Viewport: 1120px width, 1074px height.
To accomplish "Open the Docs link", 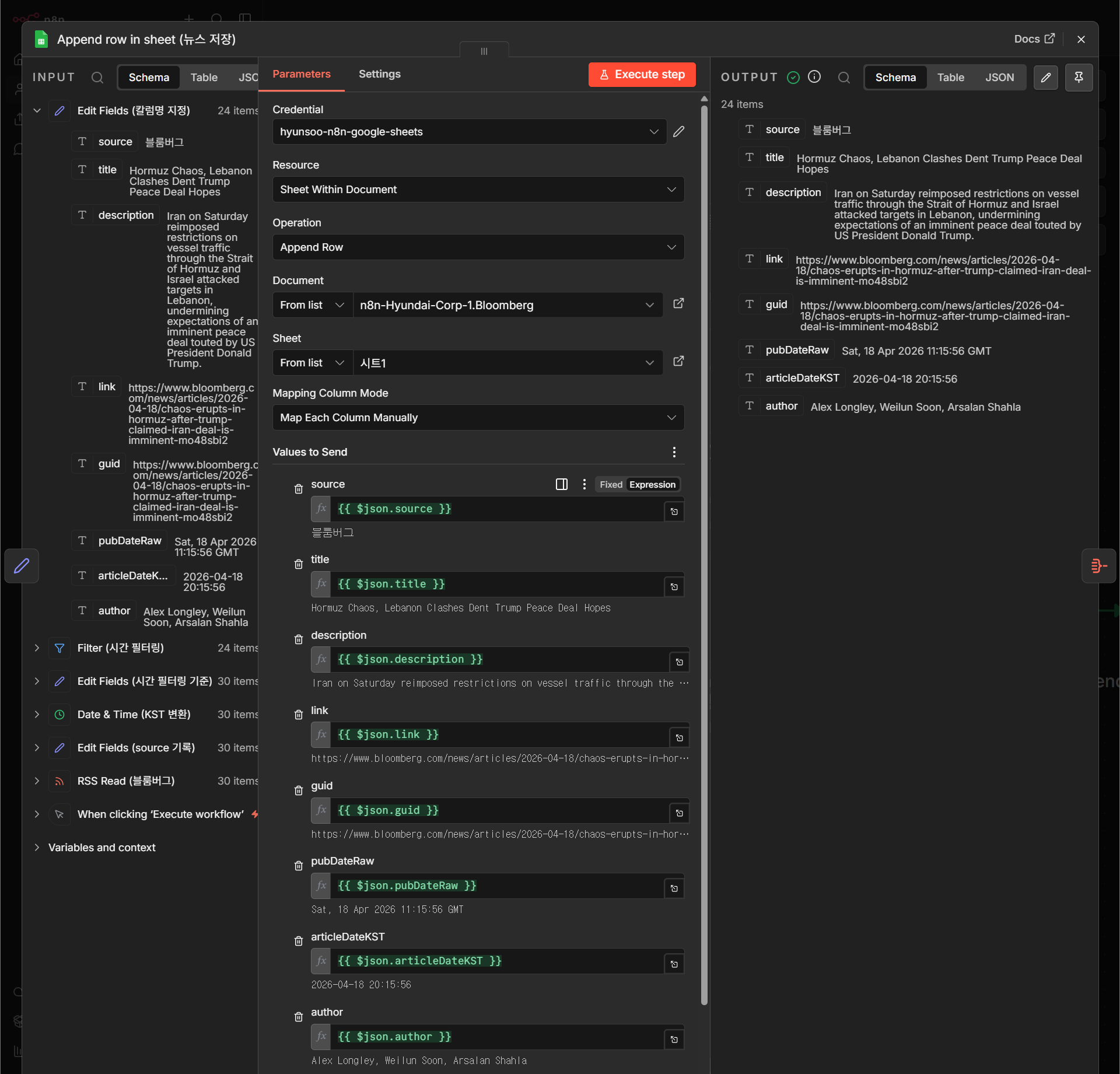I will (x=1034, y=39).
